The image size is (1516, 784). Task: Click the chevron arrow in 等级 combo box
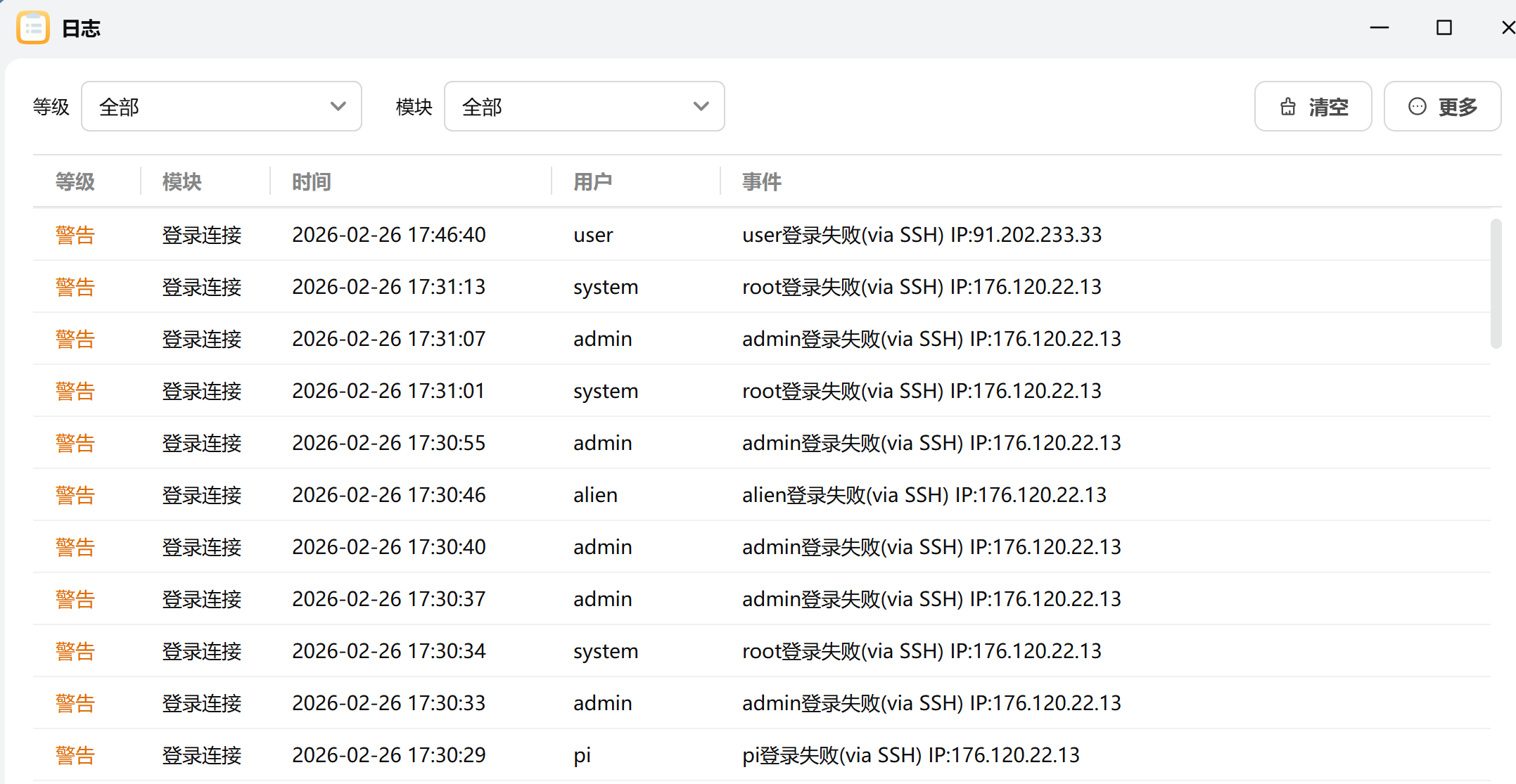338,107
